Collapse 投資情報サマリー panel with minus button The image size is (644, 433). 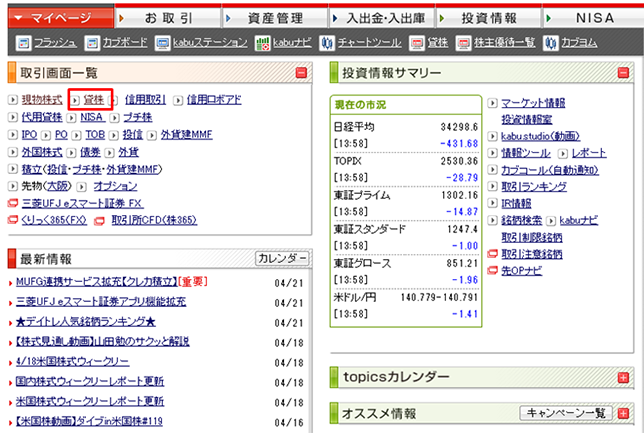pyautogui.click(x=623, y=73)
